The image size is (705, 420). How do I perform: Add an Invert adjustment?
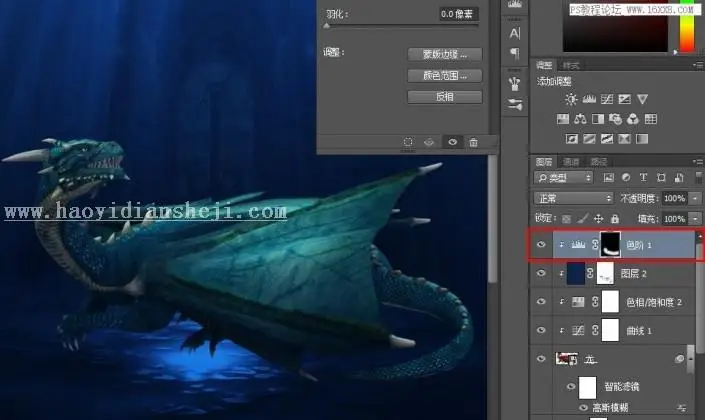(x=571, y=139)
